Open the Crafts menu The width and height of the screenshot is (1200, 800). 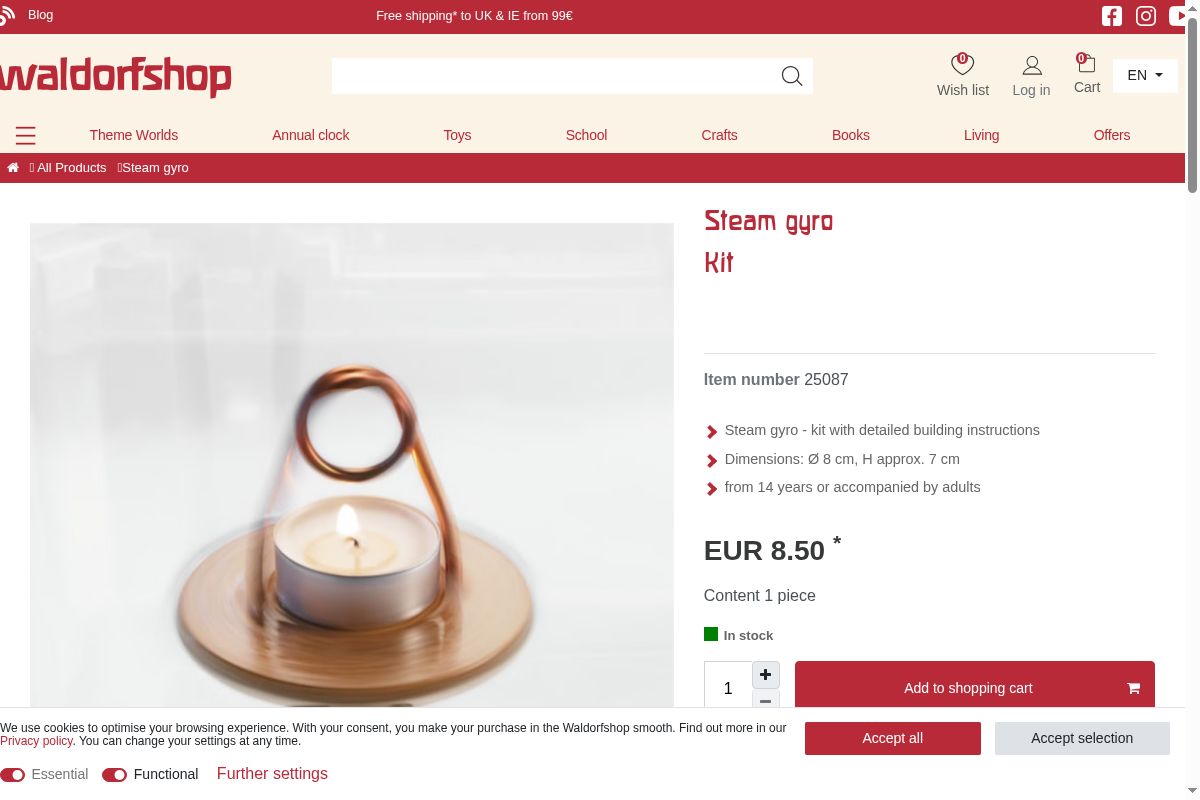click(719, 135)
